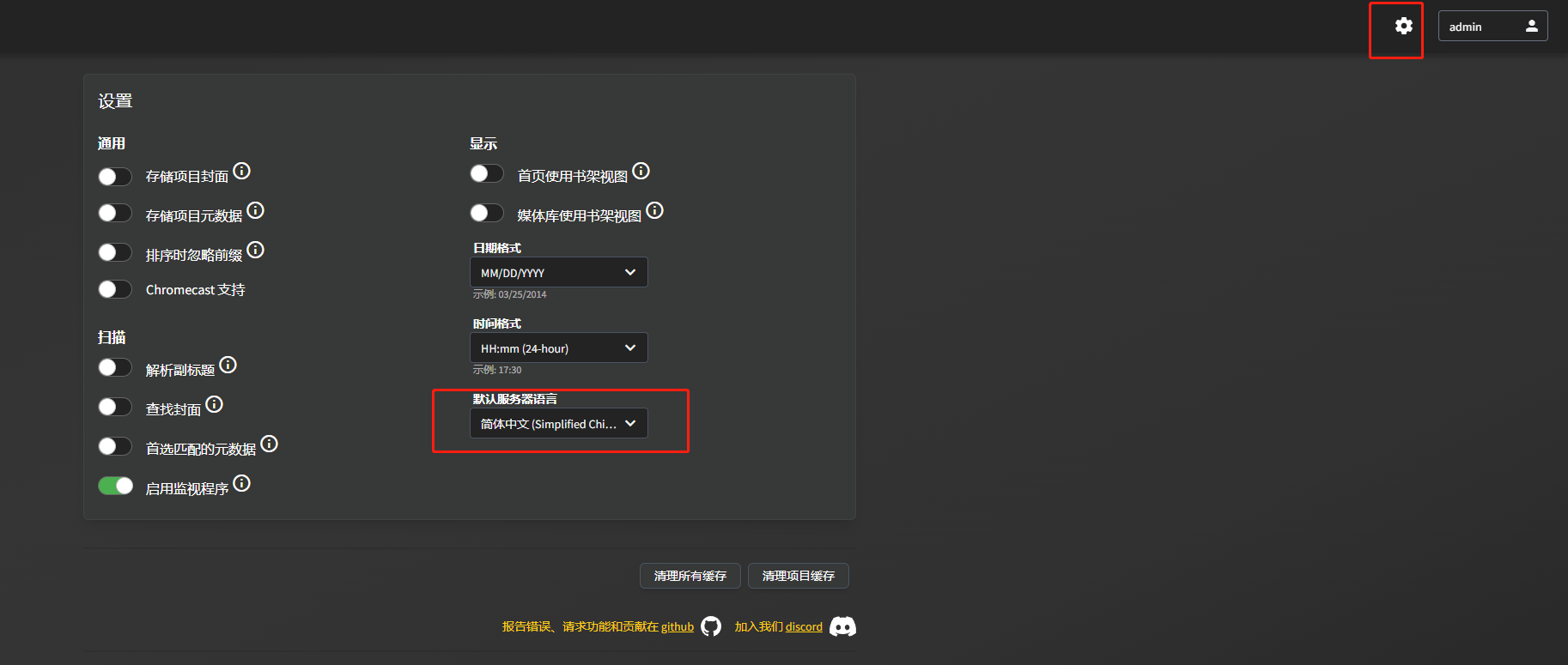Show info for 启用监视程序 setting
This screenshot has width=1568, height=665.
click(242, 483)
